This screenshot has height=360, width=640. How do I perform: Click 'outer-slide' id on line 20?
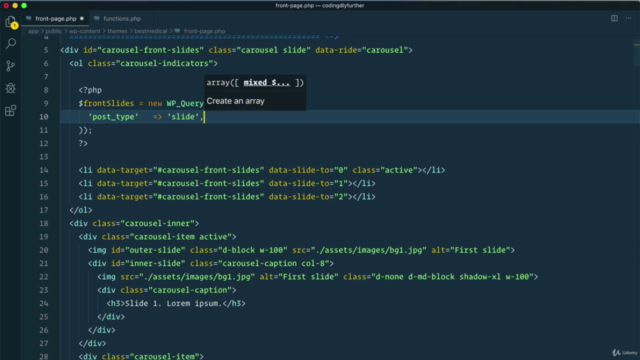[155, 250]
